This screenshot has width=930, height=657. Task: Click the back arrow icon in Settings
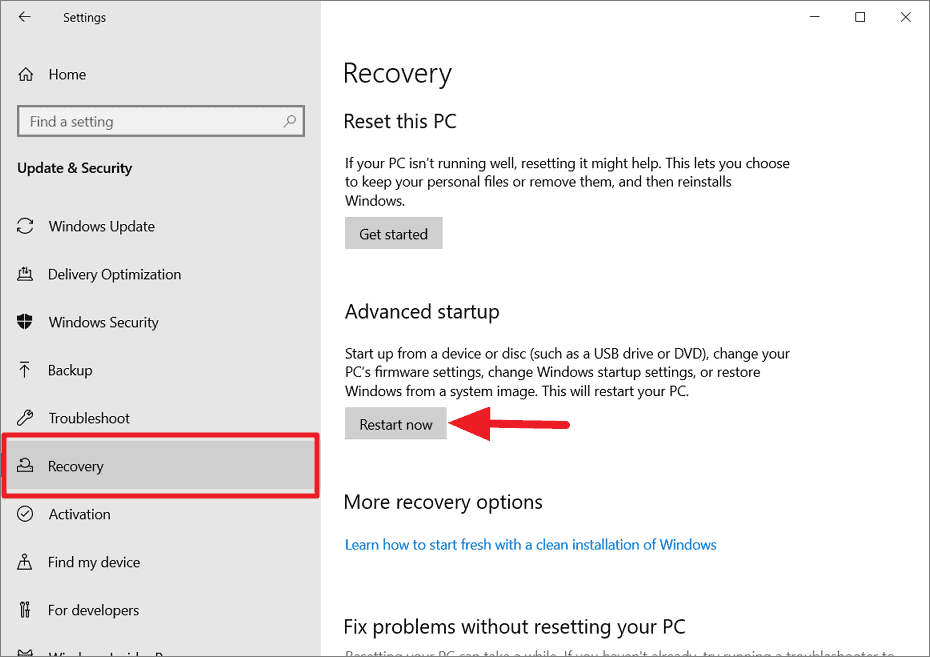coord(24,17)
